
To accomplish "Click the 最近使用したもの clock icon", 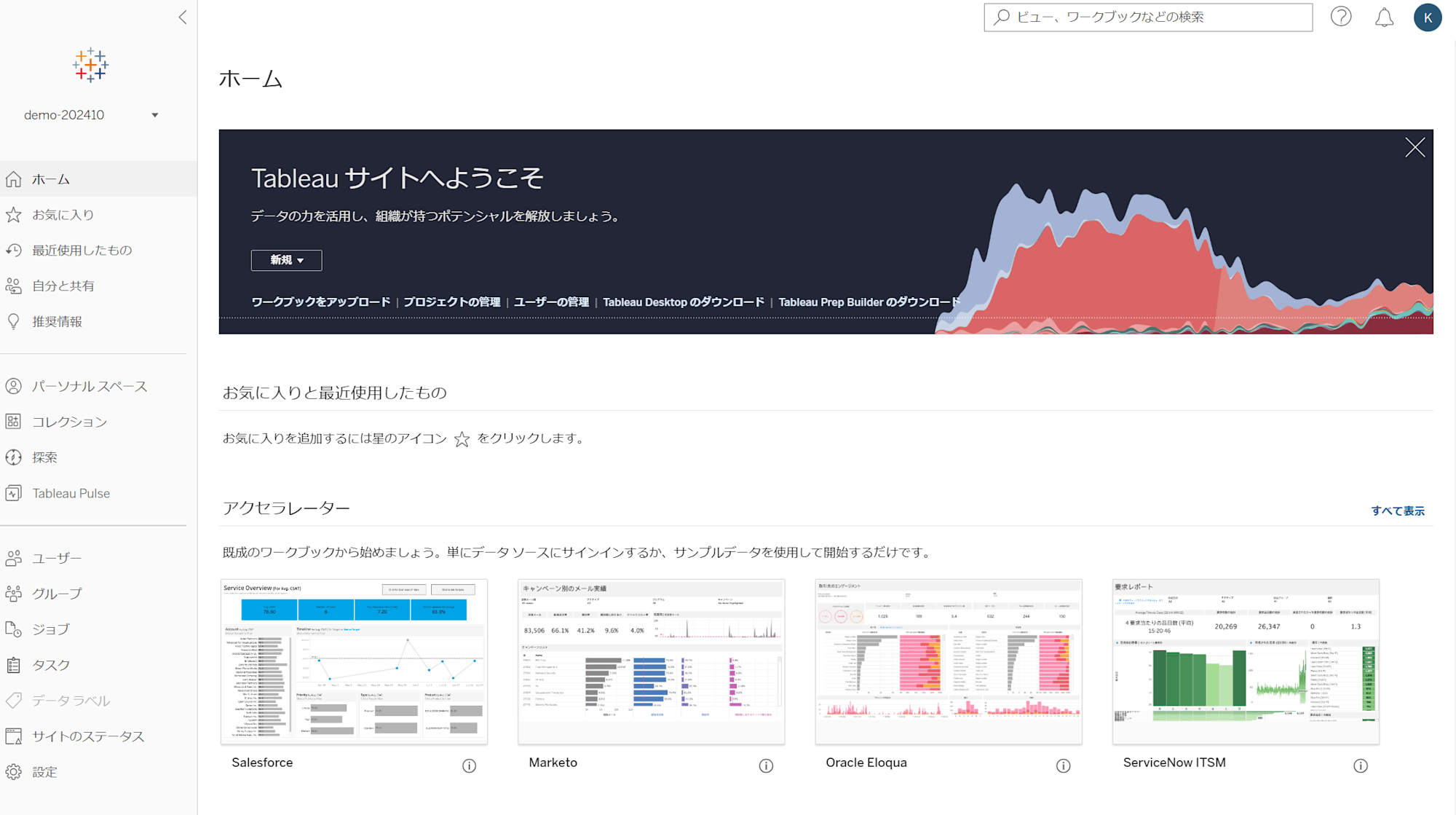I will pos(14,251).
